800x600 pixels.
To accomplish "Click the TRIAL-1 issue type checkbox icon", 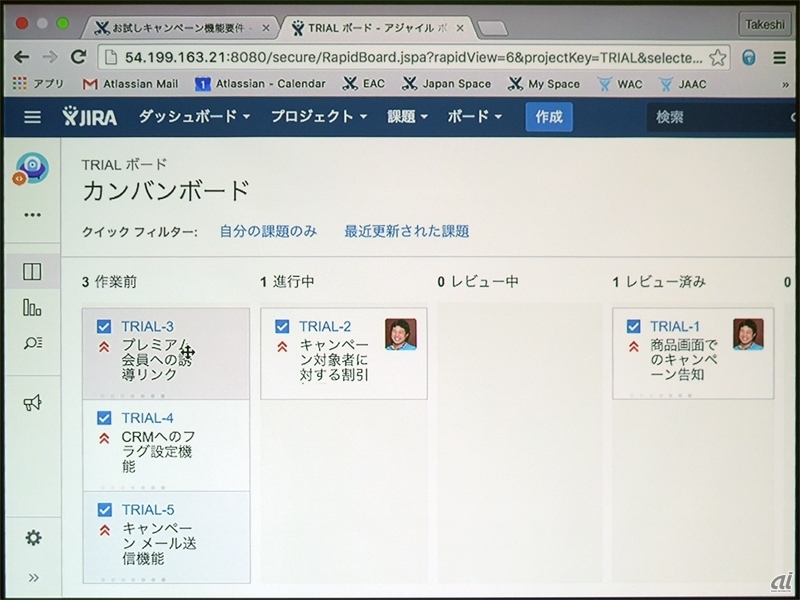I will 633,326.
